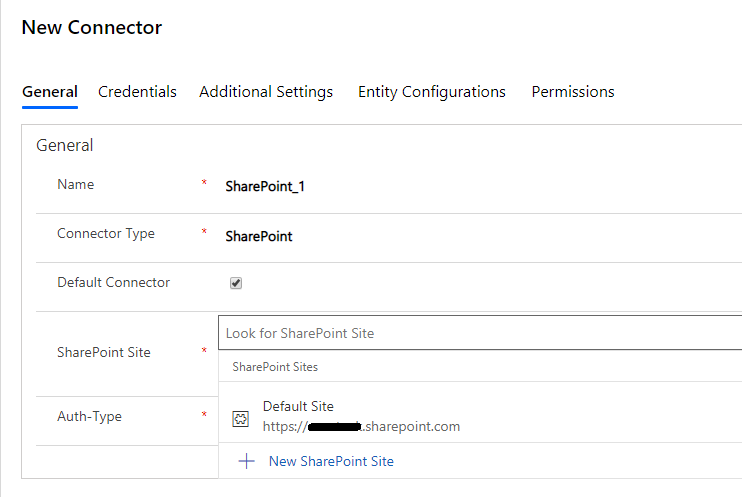Viewport: 742px width, 497px height.
Task: Select Default Site from the lookup results
Action: coord(480,416)
